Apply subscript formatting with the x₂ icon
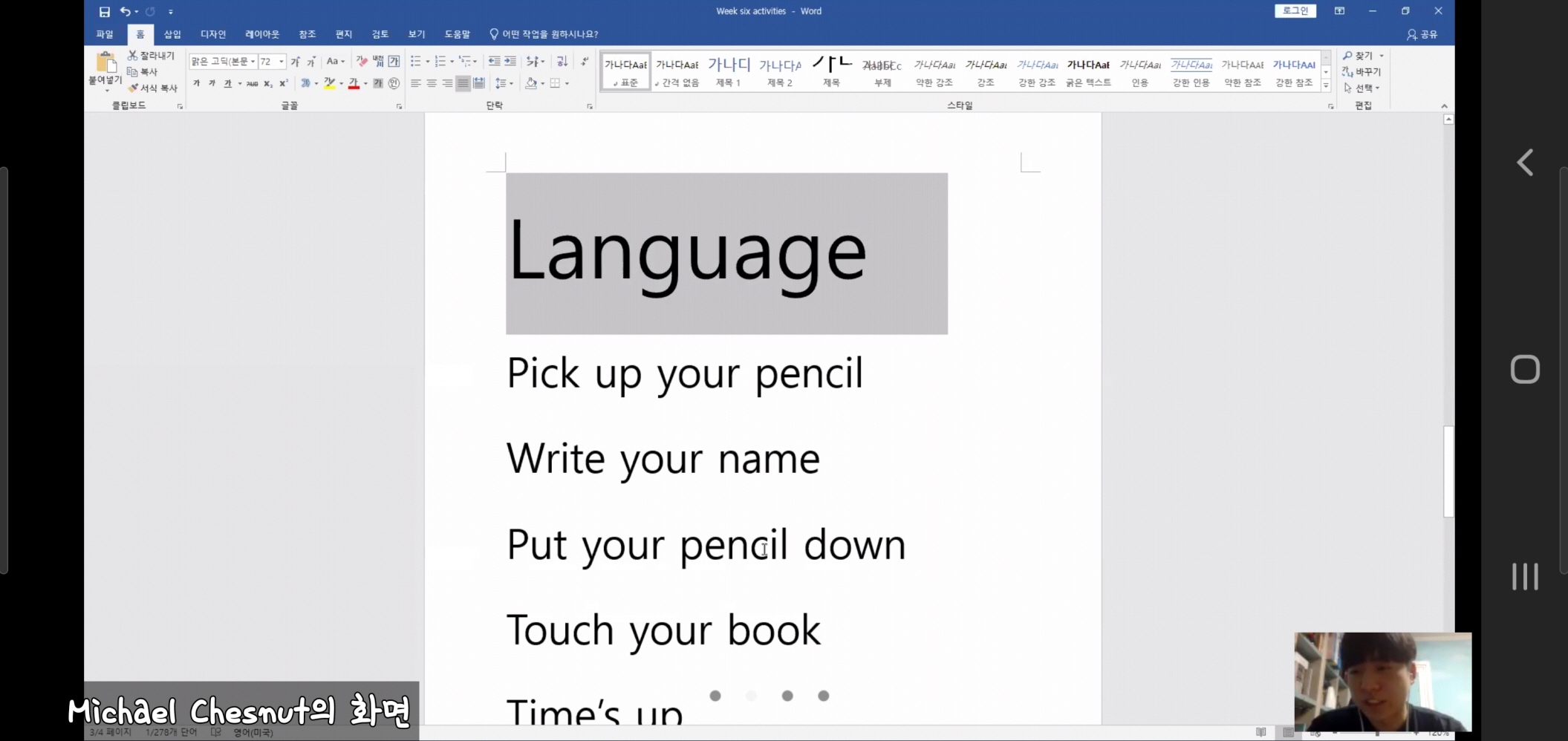This screenshot has width=1568, height=741. [x=268, y=84]
